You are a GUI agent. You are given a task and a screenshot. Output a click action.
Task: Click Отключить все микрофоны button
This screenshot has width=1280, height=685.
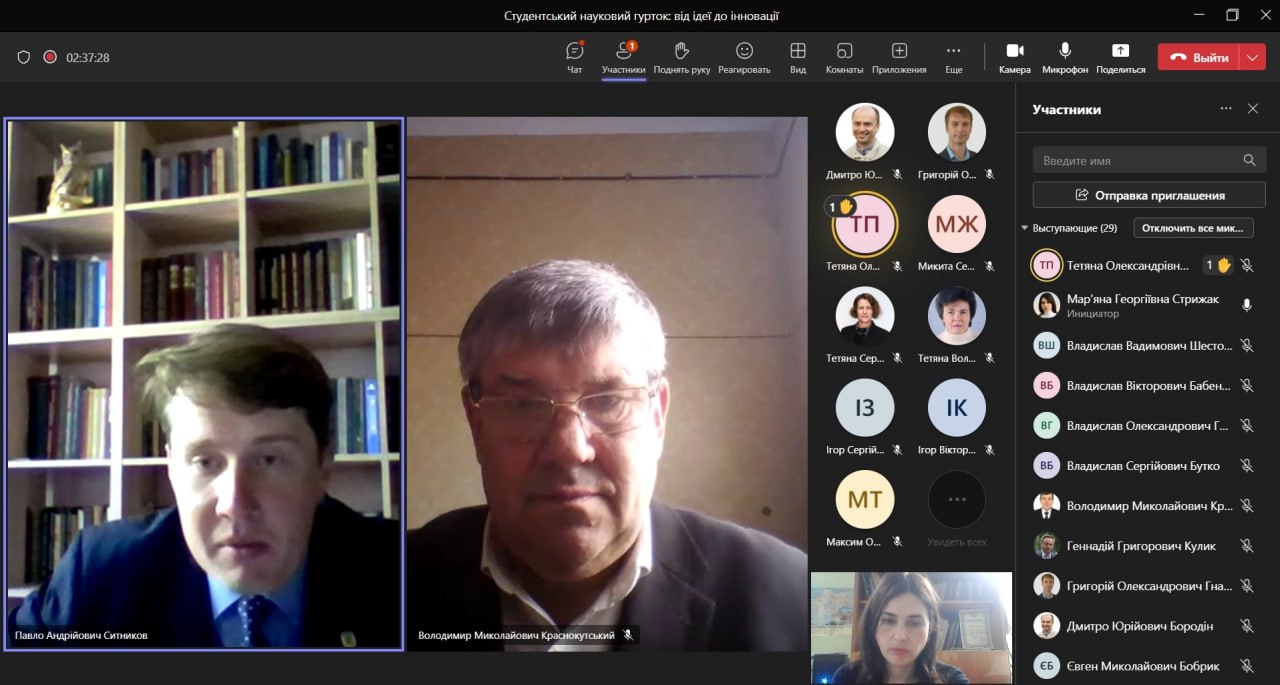1193,228
